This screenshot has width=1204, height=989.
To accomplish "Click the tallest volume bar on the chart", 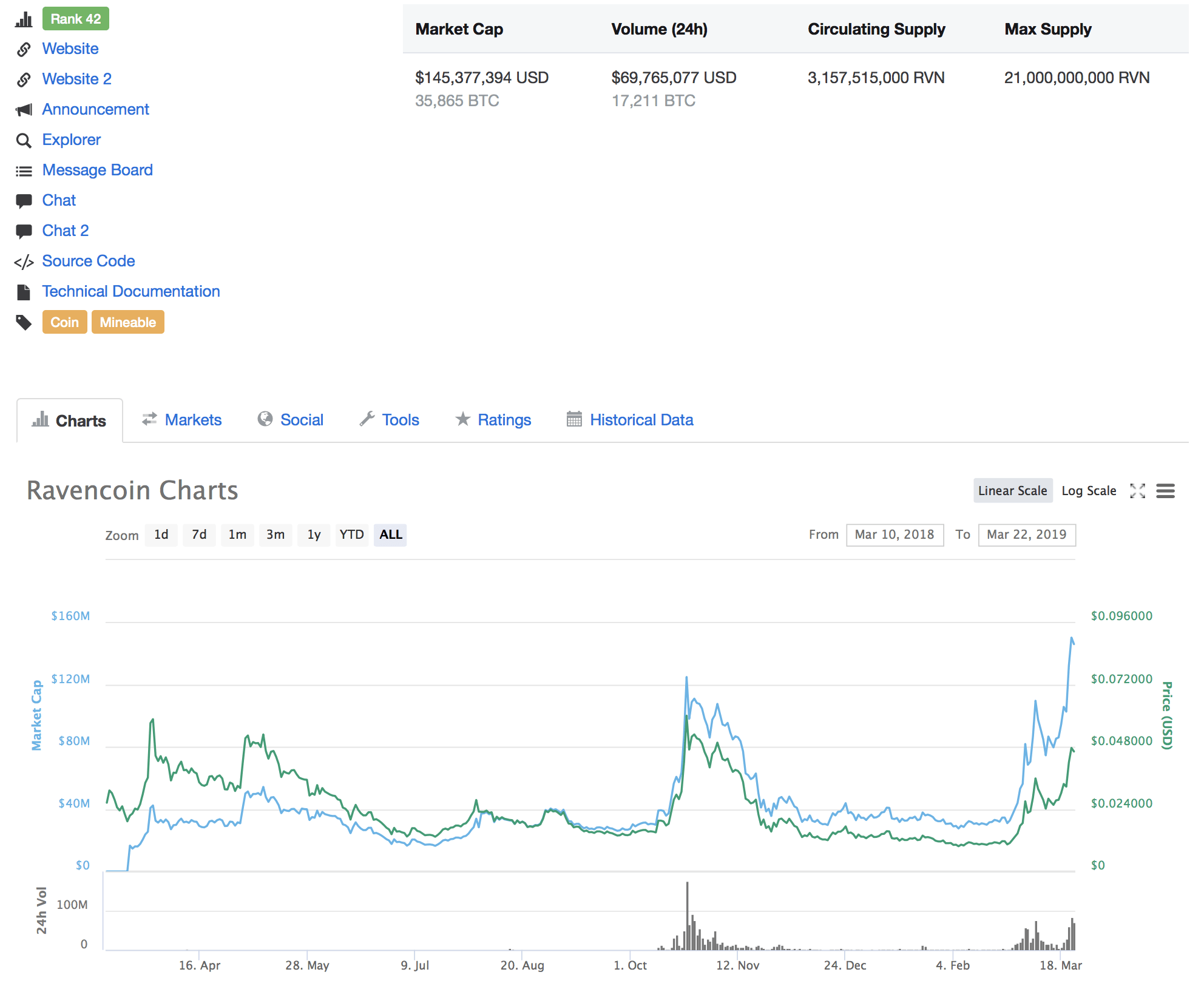I will tap(688, 916).
